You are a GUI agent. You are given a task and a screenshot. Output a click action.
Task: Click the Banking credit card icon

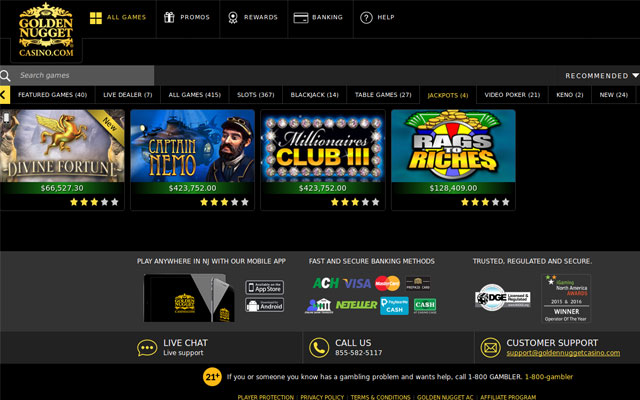[301, 18]
